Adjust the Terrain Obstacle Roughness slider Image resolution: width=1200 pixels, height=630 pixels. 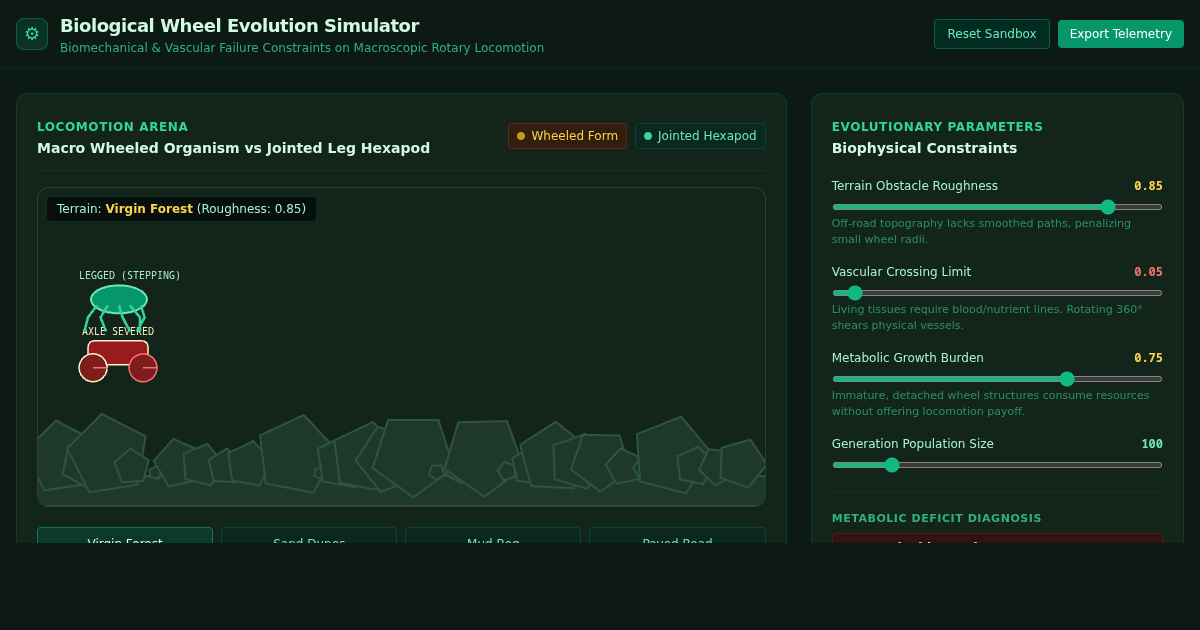point(997,207)
